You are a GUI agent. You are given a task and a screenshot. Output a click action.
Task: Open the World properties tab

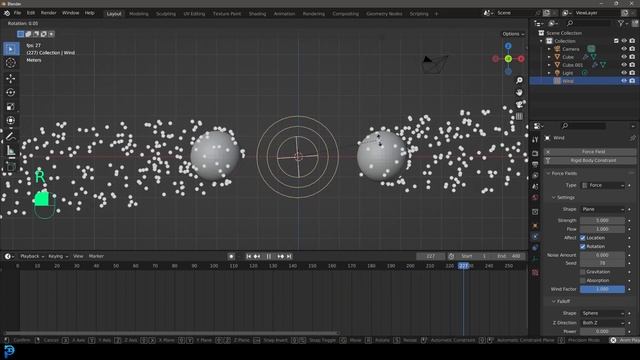(x=535, y=198)
